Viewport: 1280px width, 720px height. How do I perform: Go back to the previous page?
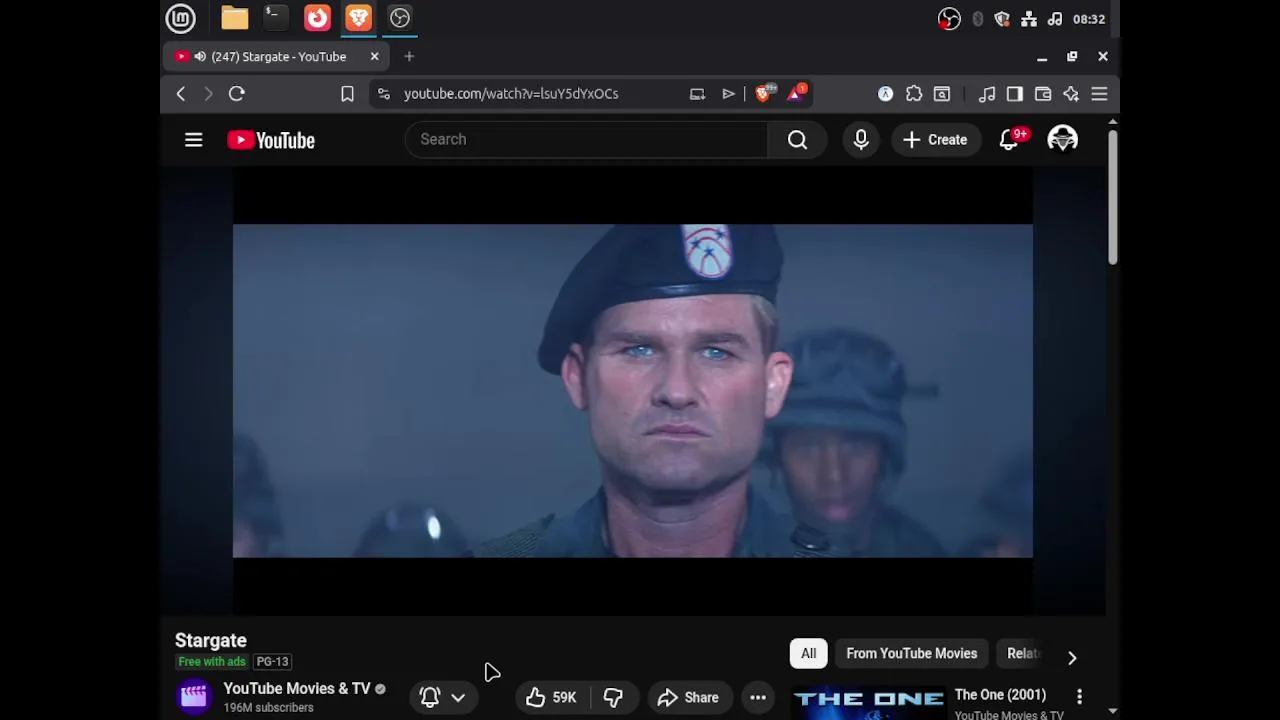181,93
